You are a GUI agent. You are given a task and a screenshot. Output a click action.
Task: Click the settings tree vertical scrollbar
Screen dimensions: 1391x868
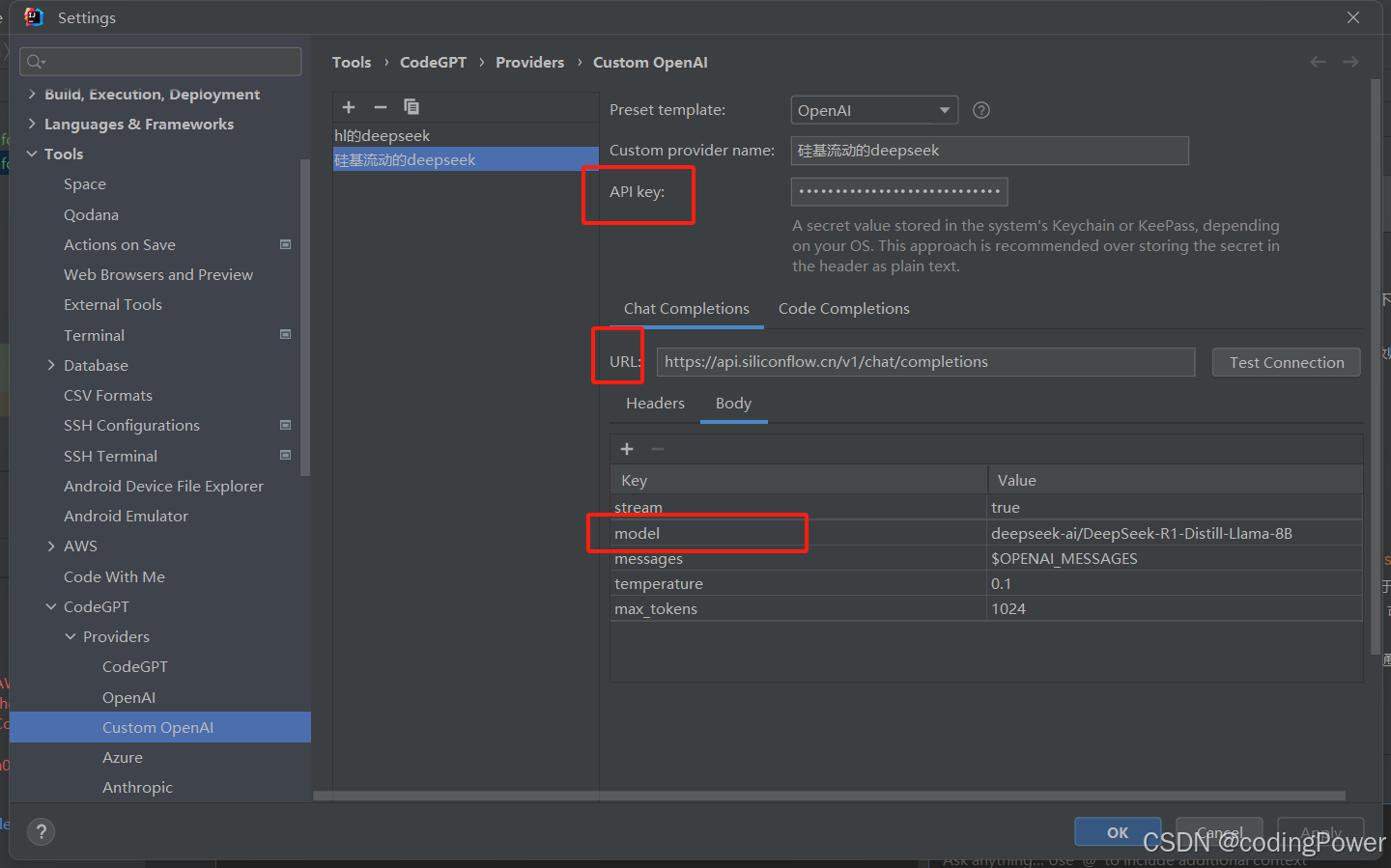305,317
